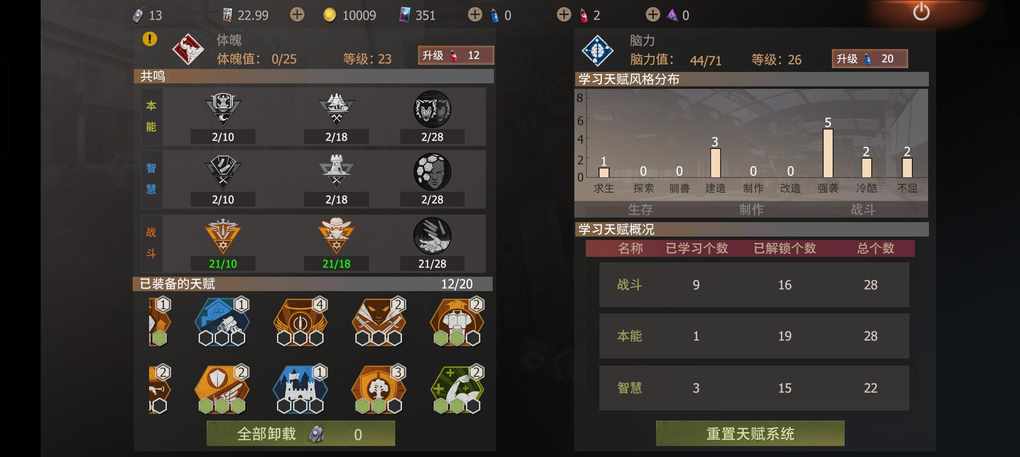The image size is (1020, 457).
Task: Tap the orange shield and sword talent
Action: tap(222, 389)
